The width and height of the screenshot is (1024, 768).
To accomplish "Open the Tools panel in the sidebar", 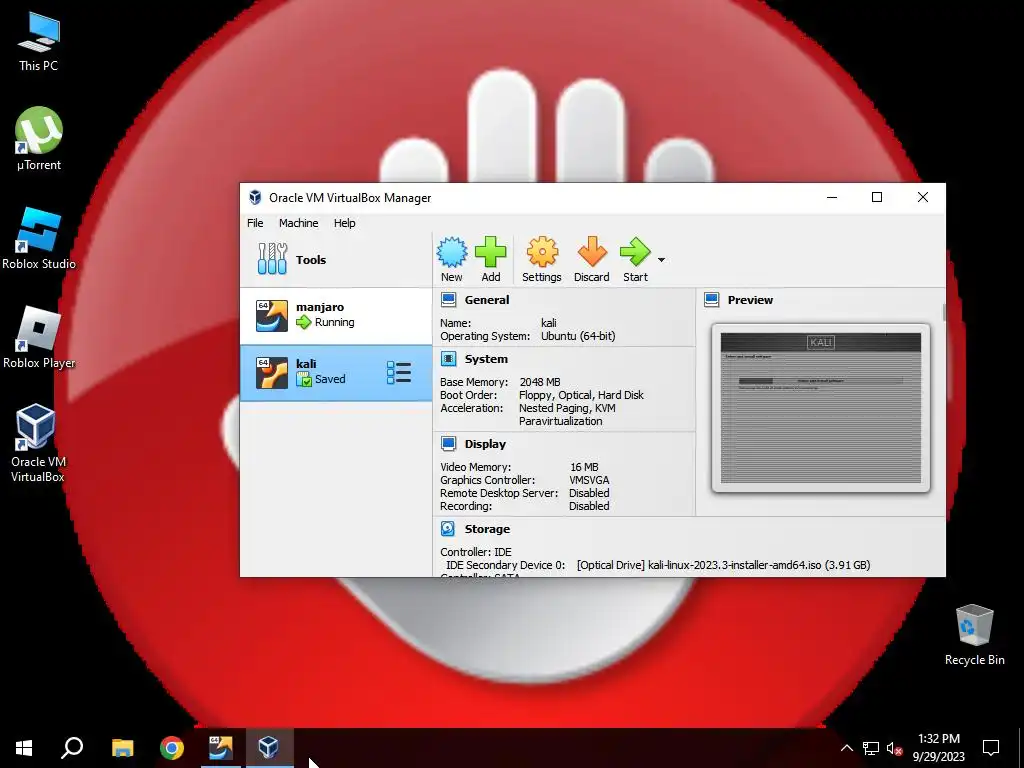I will [336, 259].
